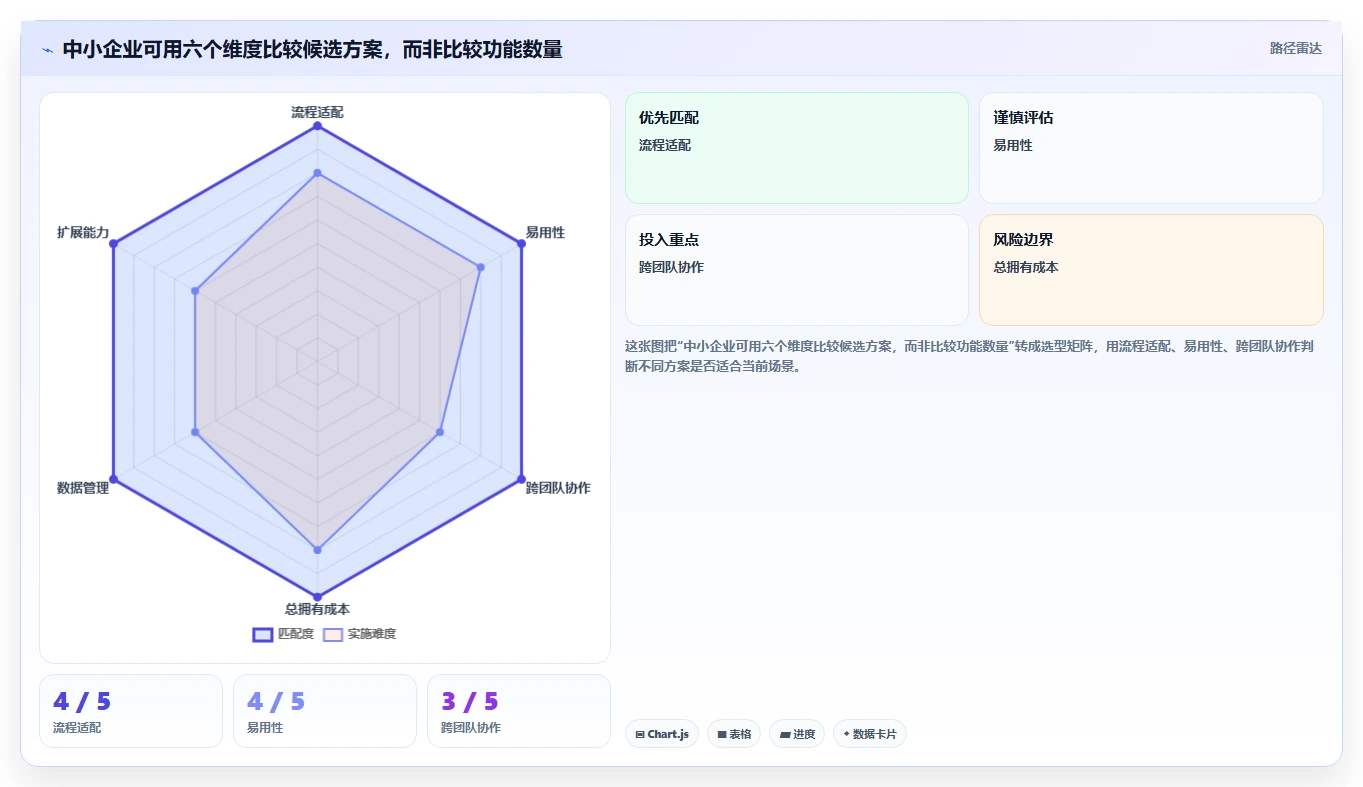Click the 数据管理 axis label on radar chart
The height and width of the screenshot is (787, 1363).
[83, 488]
